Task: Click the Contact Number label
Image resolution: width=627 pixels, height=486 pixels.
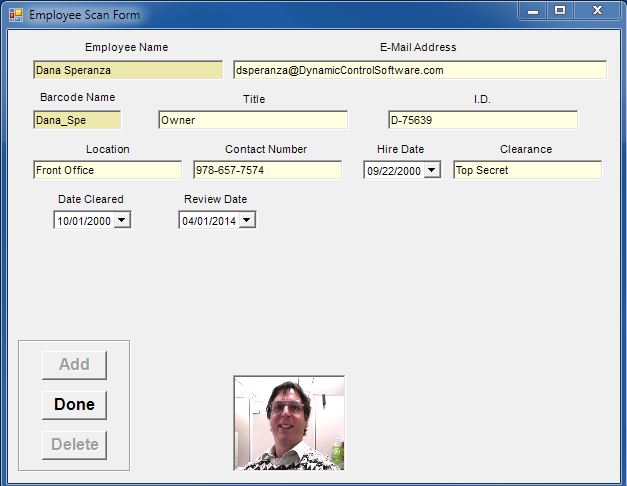Action: [x=266, y=149]
